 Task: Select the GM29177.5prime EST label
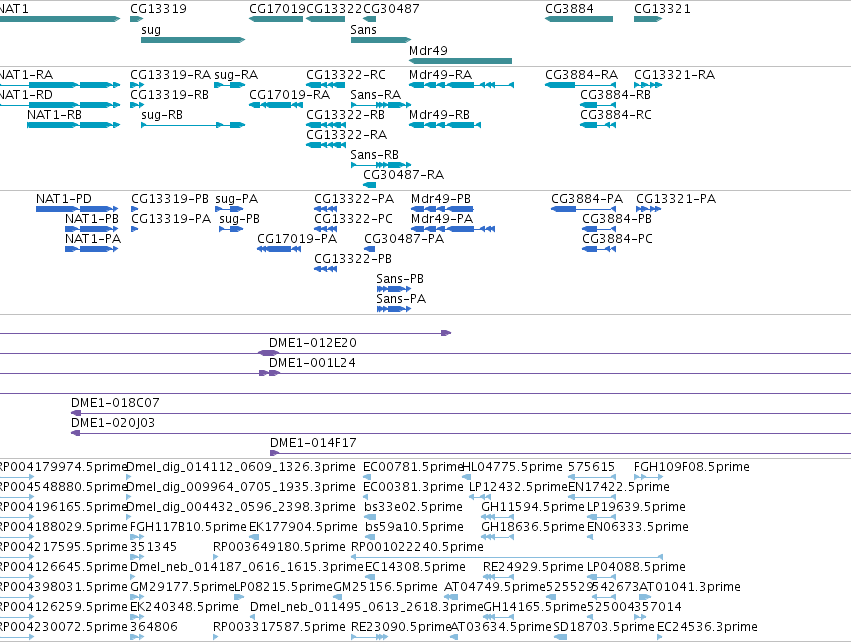[182, 587]
